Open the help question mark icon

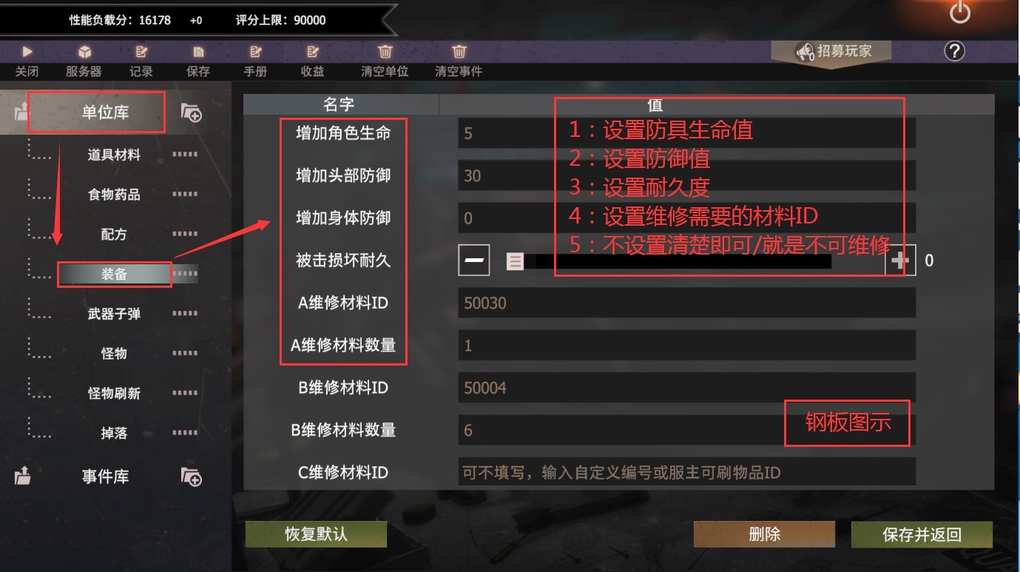[954, 51]
